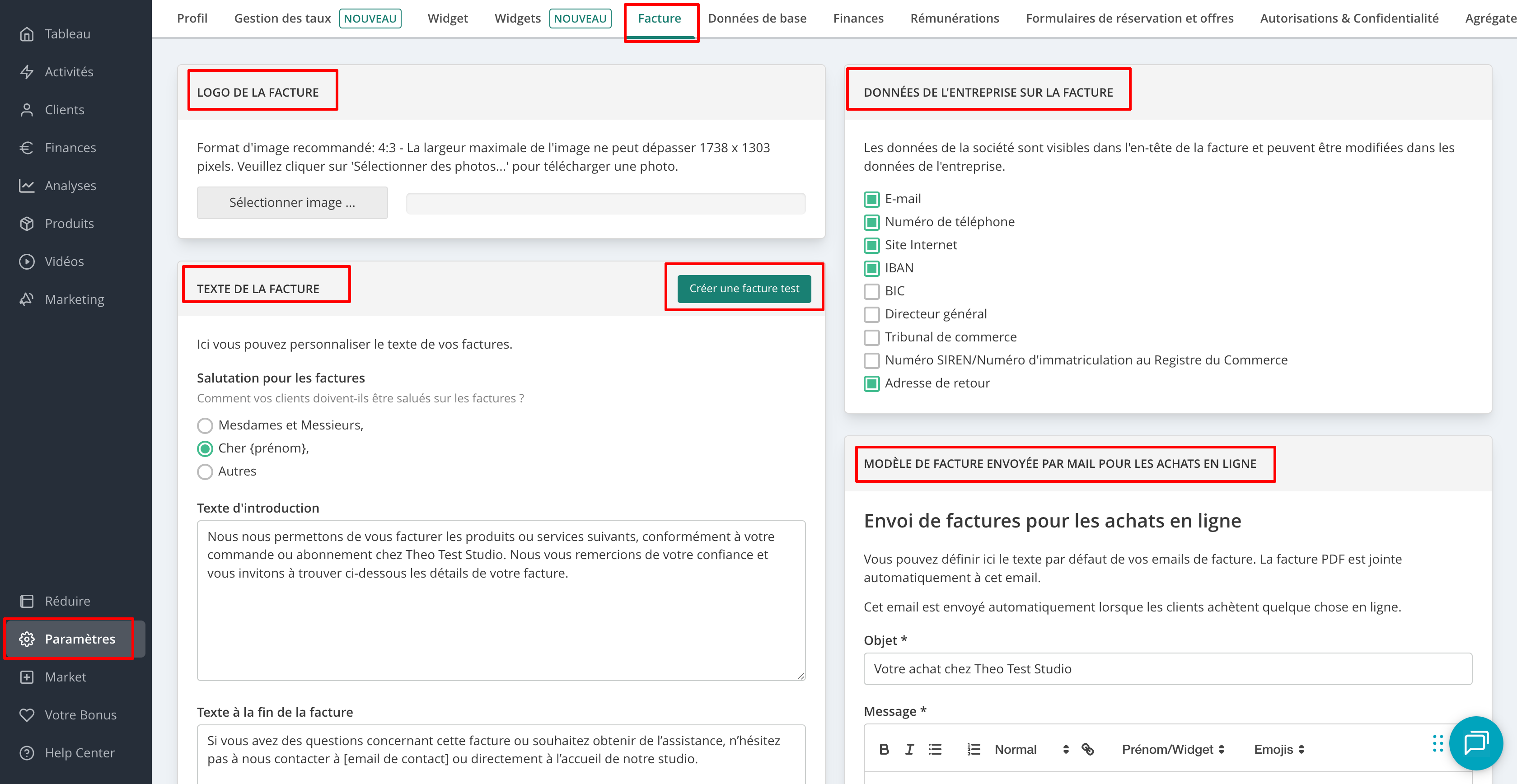Open the Tableau home icon
This screenshot has width=1517, height=784.
27,34
